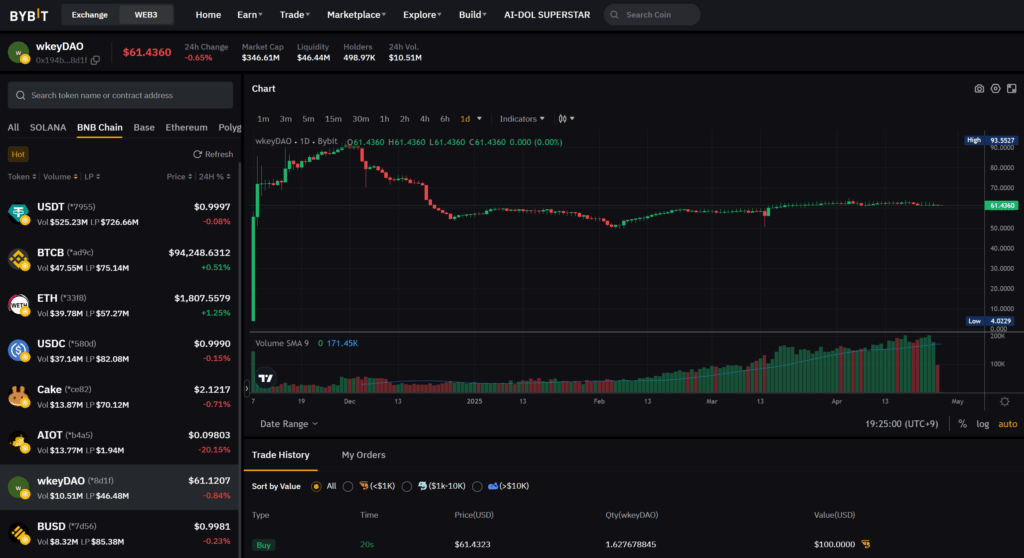Click the Hot filter button
This screenshot has width=1024, height=558.
tap(18, 154)
